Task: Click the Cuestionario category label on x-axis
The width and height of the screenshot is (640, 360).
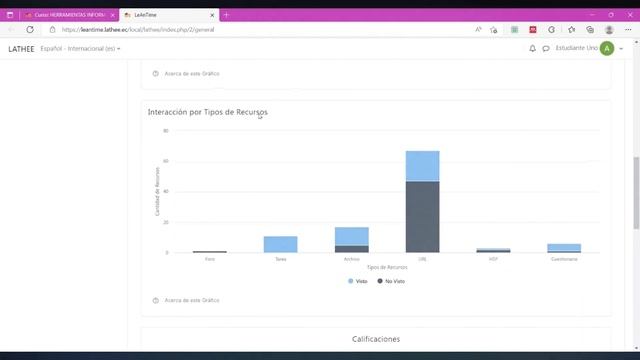Action: [564, 259]
